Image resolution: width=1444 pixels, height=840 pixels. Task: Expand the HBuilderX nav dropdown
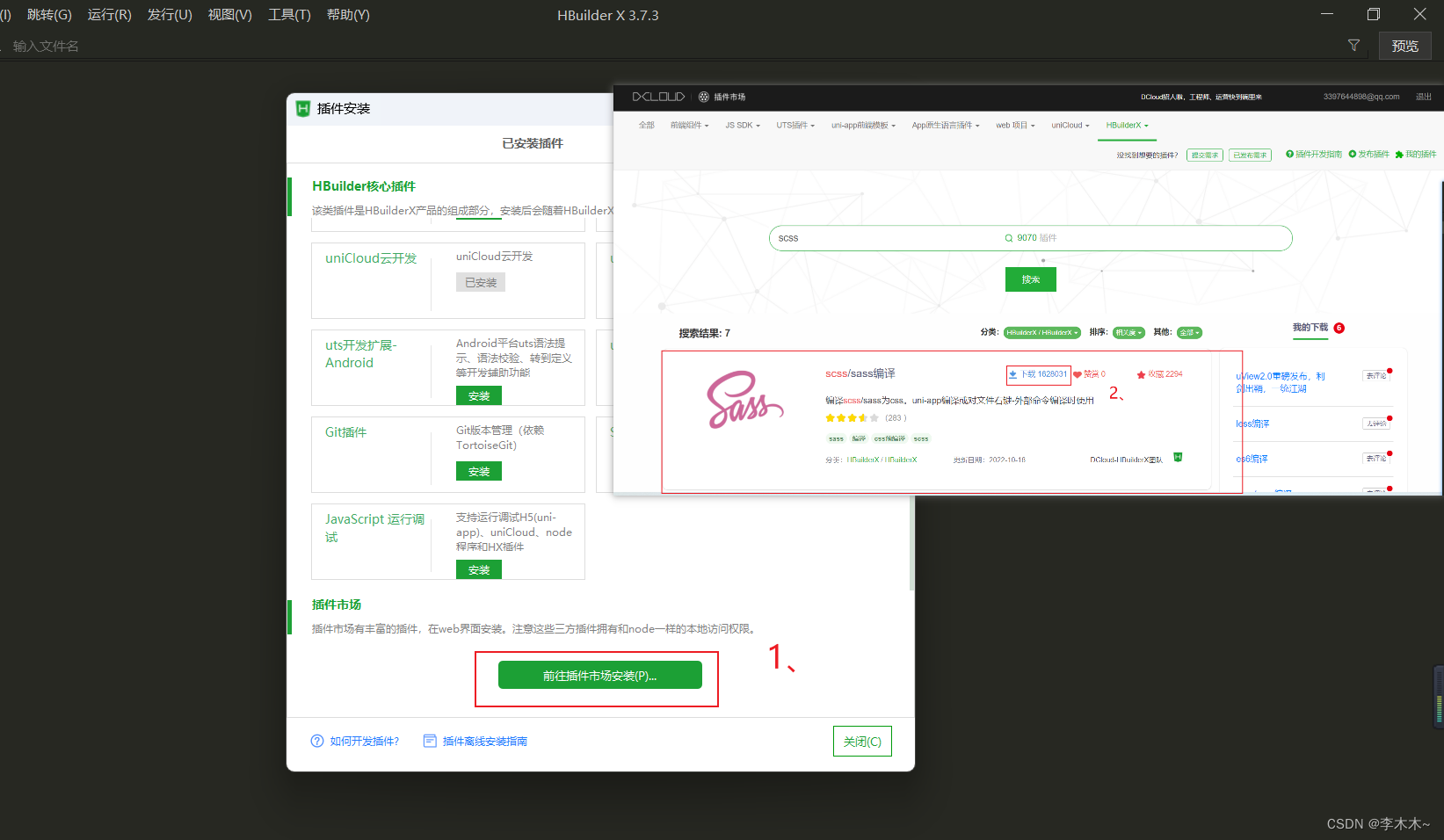click(1128, 125)
